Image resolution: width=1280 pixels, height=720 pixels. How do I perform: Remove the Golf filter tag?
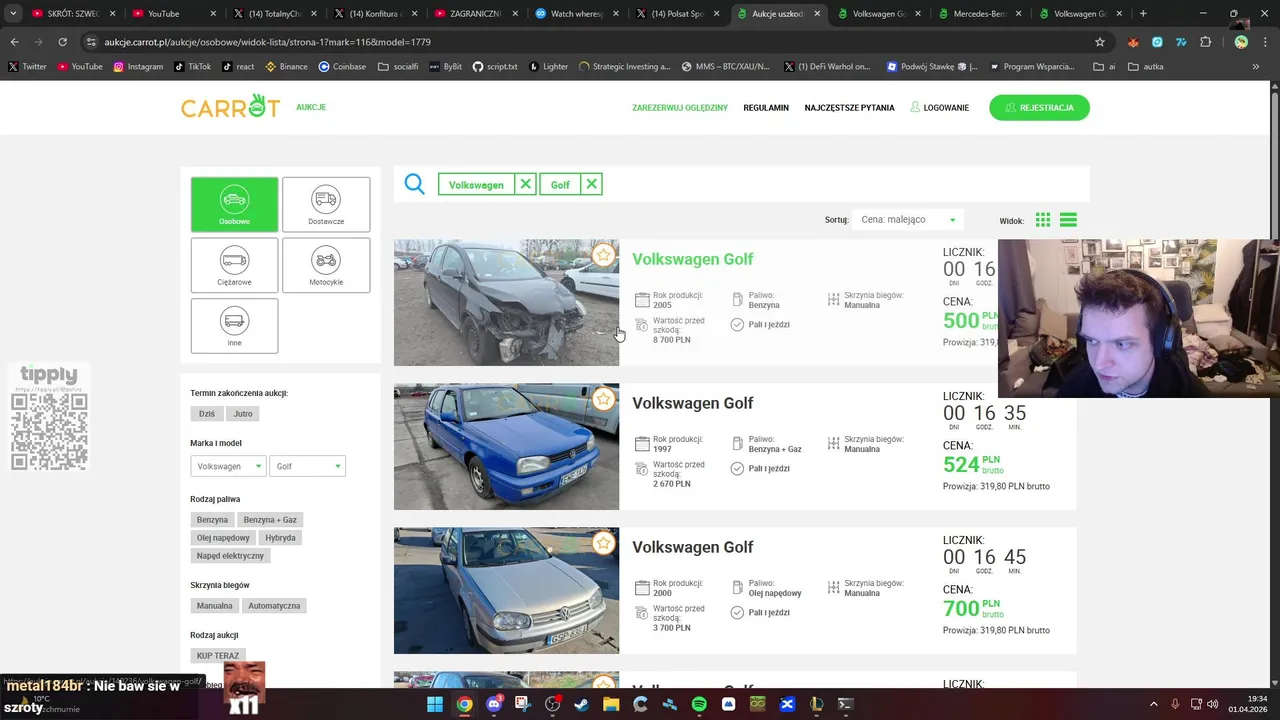click(x=591, y=184)
